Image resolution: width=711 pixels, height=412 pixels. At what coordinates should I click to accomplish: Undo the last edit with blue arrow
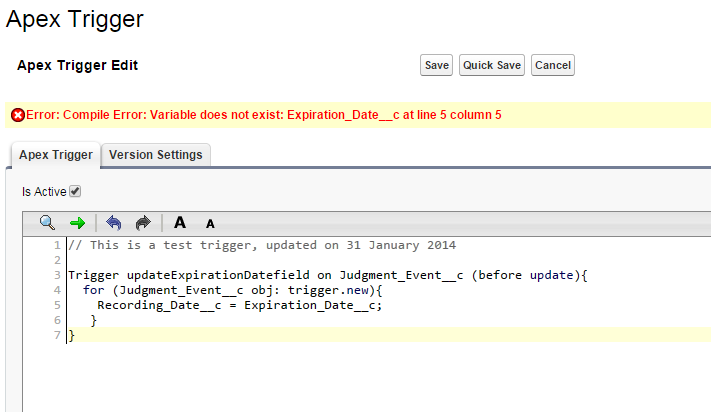pyautogui.click(x=113, y=223)
